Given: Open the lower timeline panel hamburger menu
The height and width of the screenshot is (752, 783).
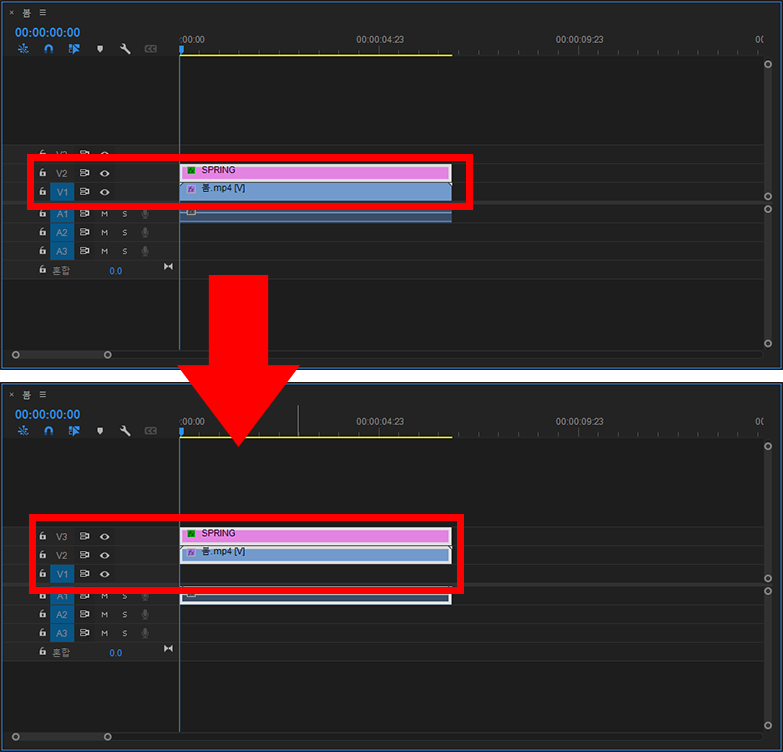Looking at the screenshot, I should (42, 395).
